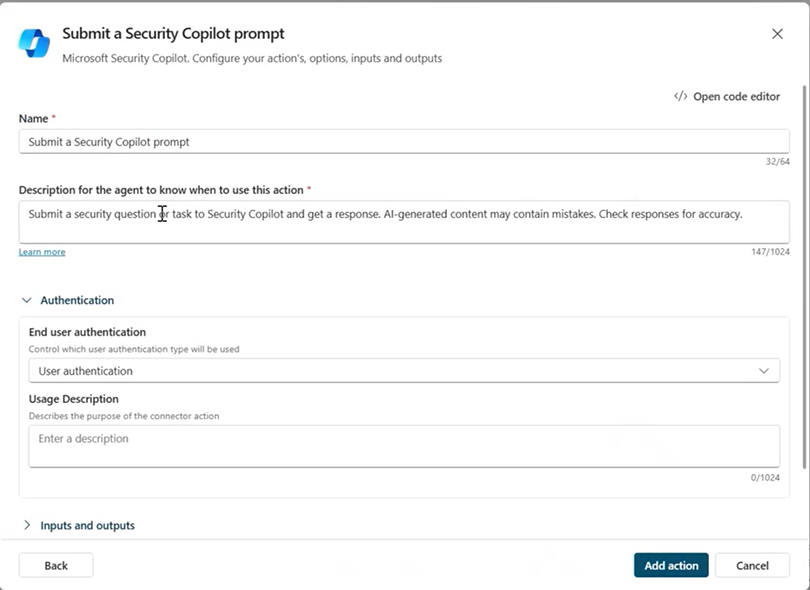Open the Learn more link
810x590 pixels.
point(42,252)
